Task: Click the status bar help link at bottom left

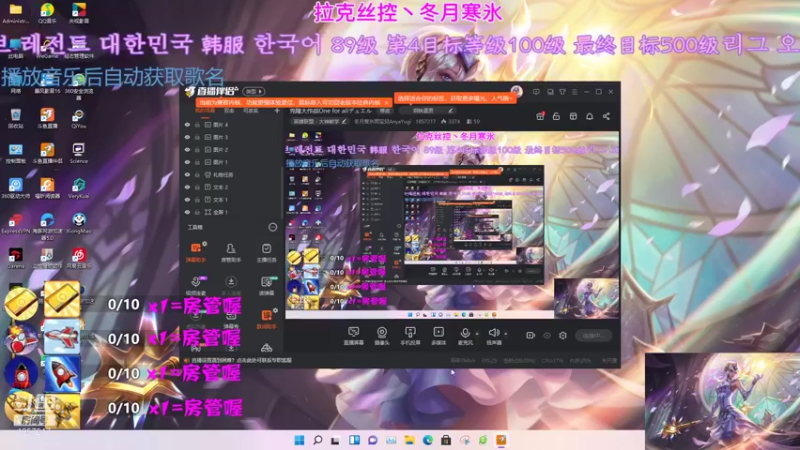Action: coord(238,360)
